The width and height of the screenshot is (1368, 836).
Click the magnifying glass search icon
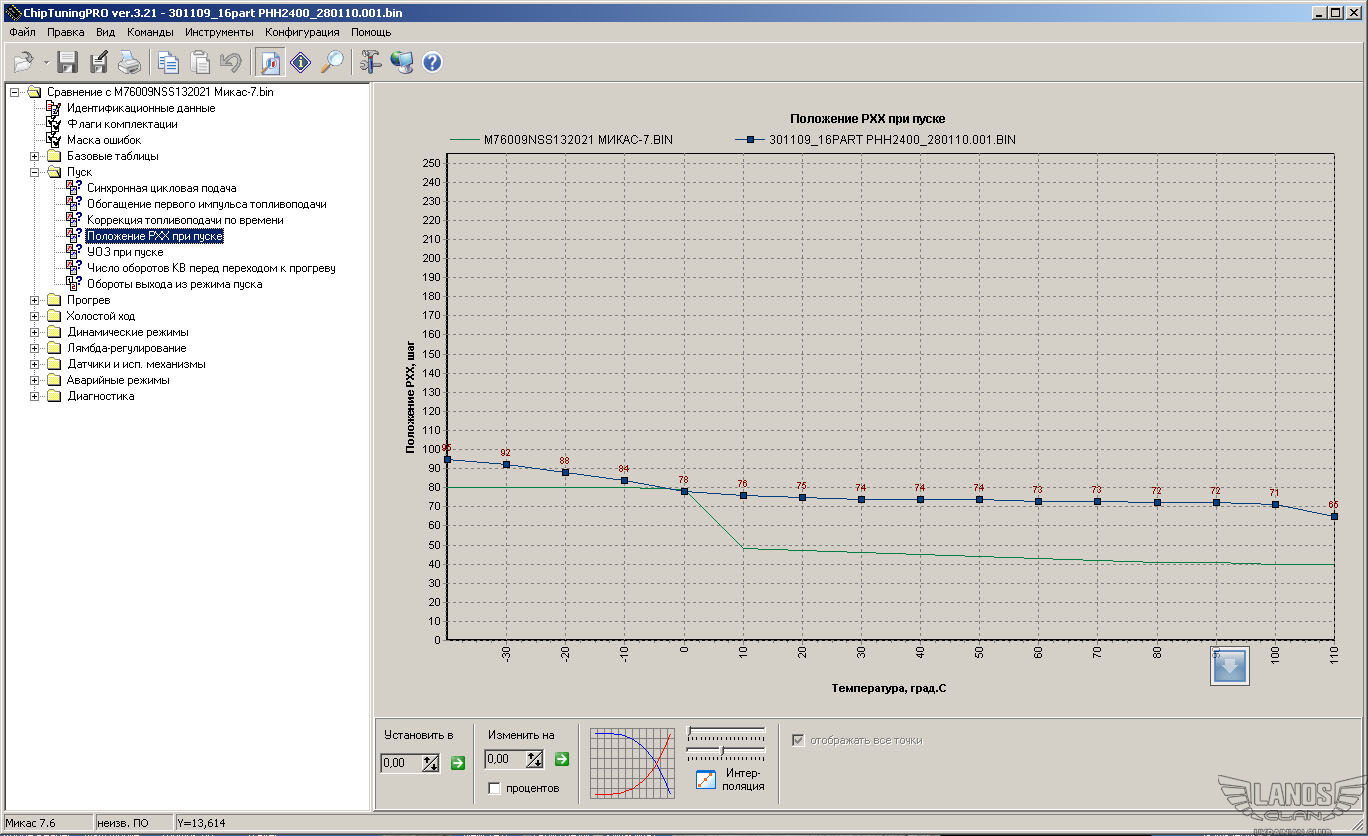332,63
